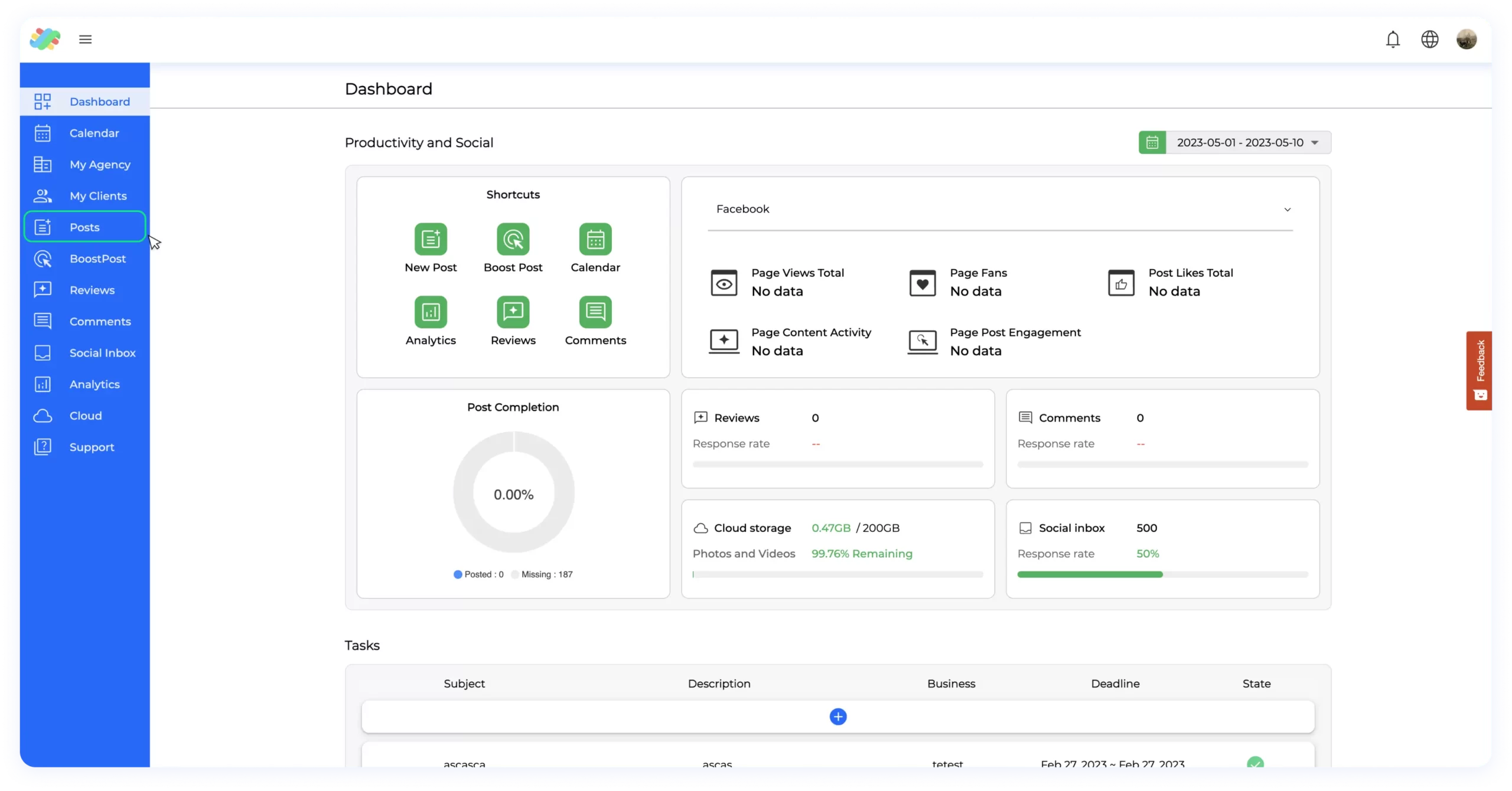Click the Calendar shortcut icon

[595, 239]
